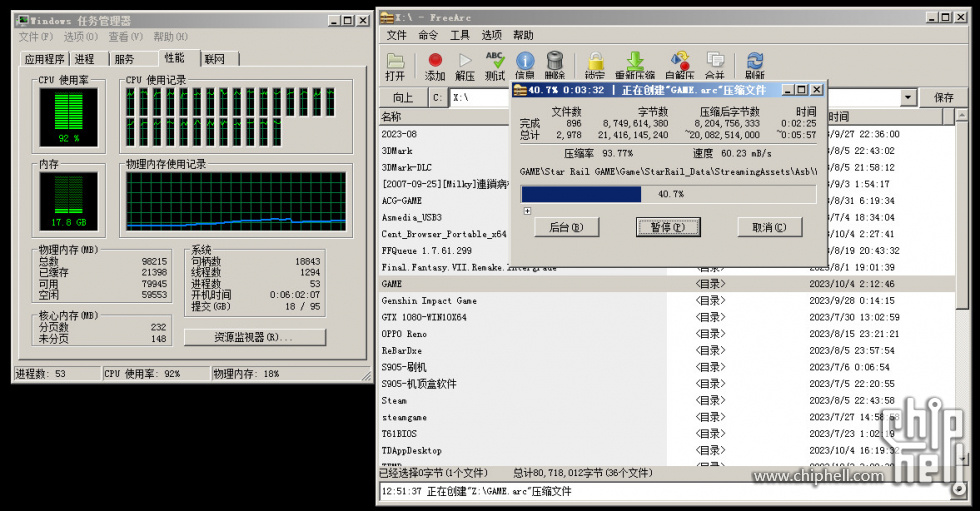Select the 3DMark-DLC folder row
Image resolution: width=980 pixels, height=511 pixels.
click(444, 167)
